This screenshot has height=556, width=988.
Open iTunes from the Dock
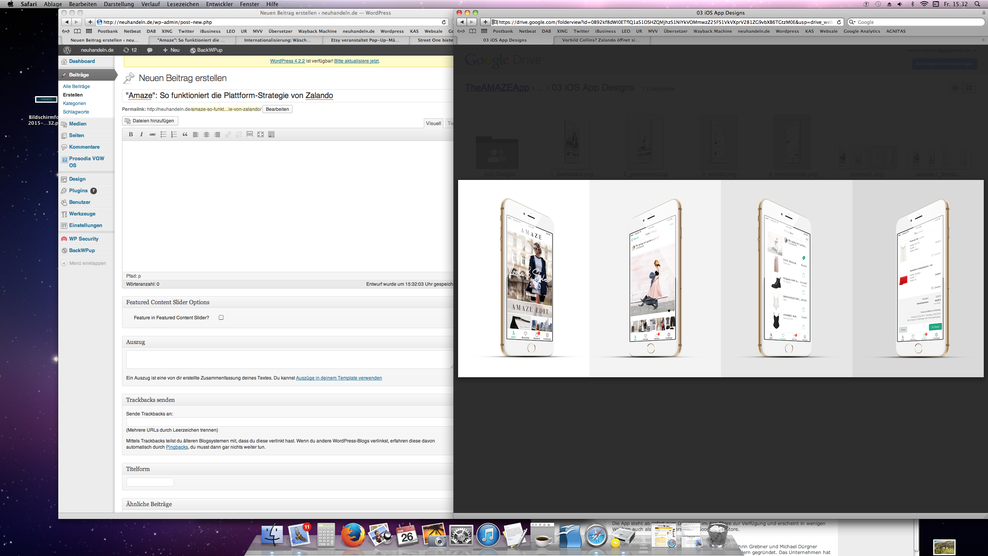pos(488,535)
